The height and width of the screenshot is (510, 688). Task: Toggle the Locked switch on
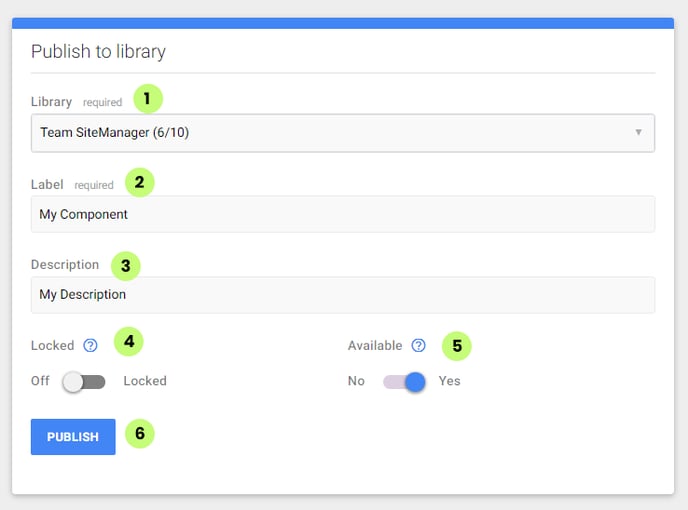coord(84,382)
